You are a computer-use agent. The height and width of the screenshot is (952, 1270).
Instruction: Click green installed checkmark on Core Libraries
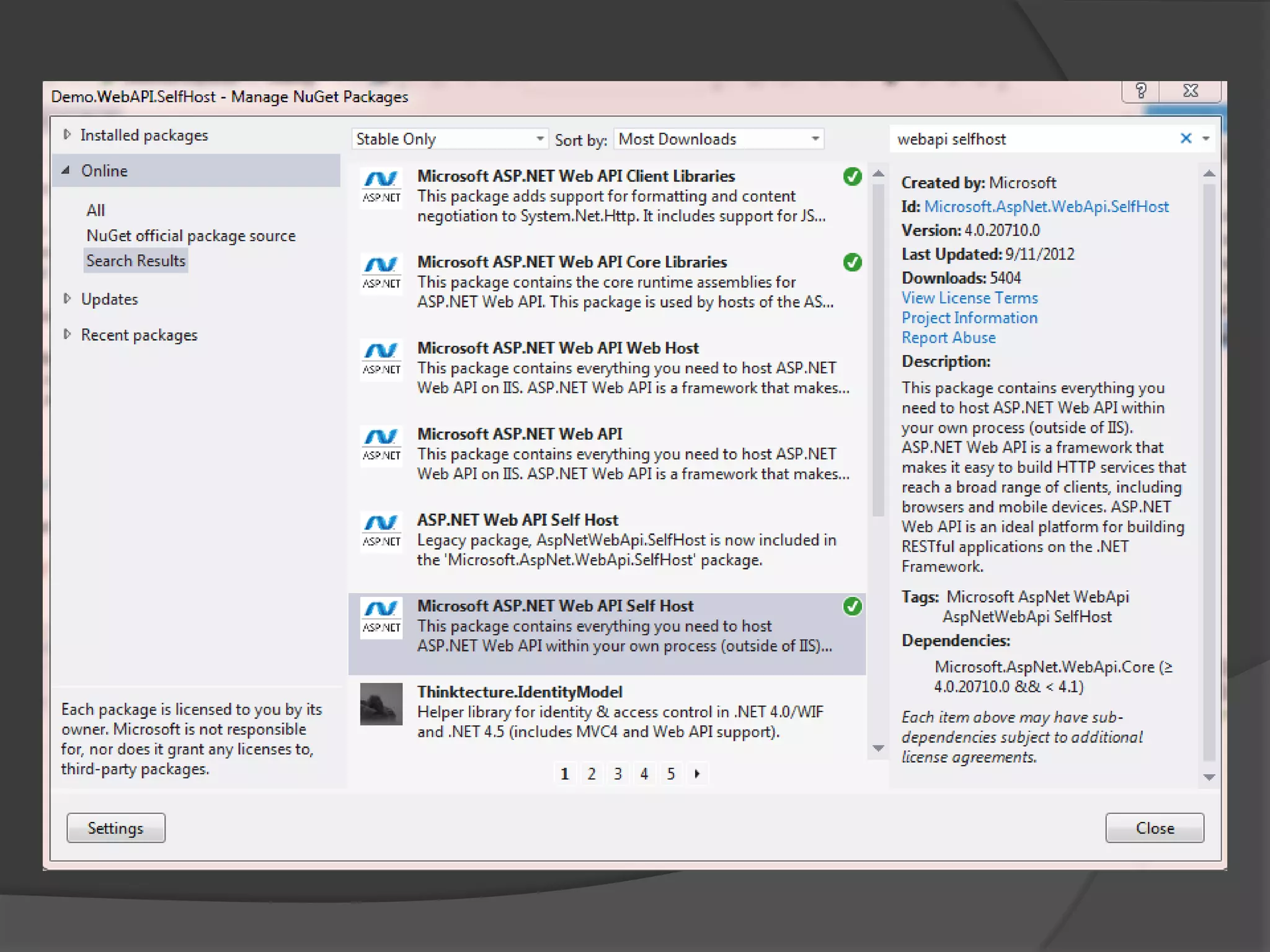point(852,263)
